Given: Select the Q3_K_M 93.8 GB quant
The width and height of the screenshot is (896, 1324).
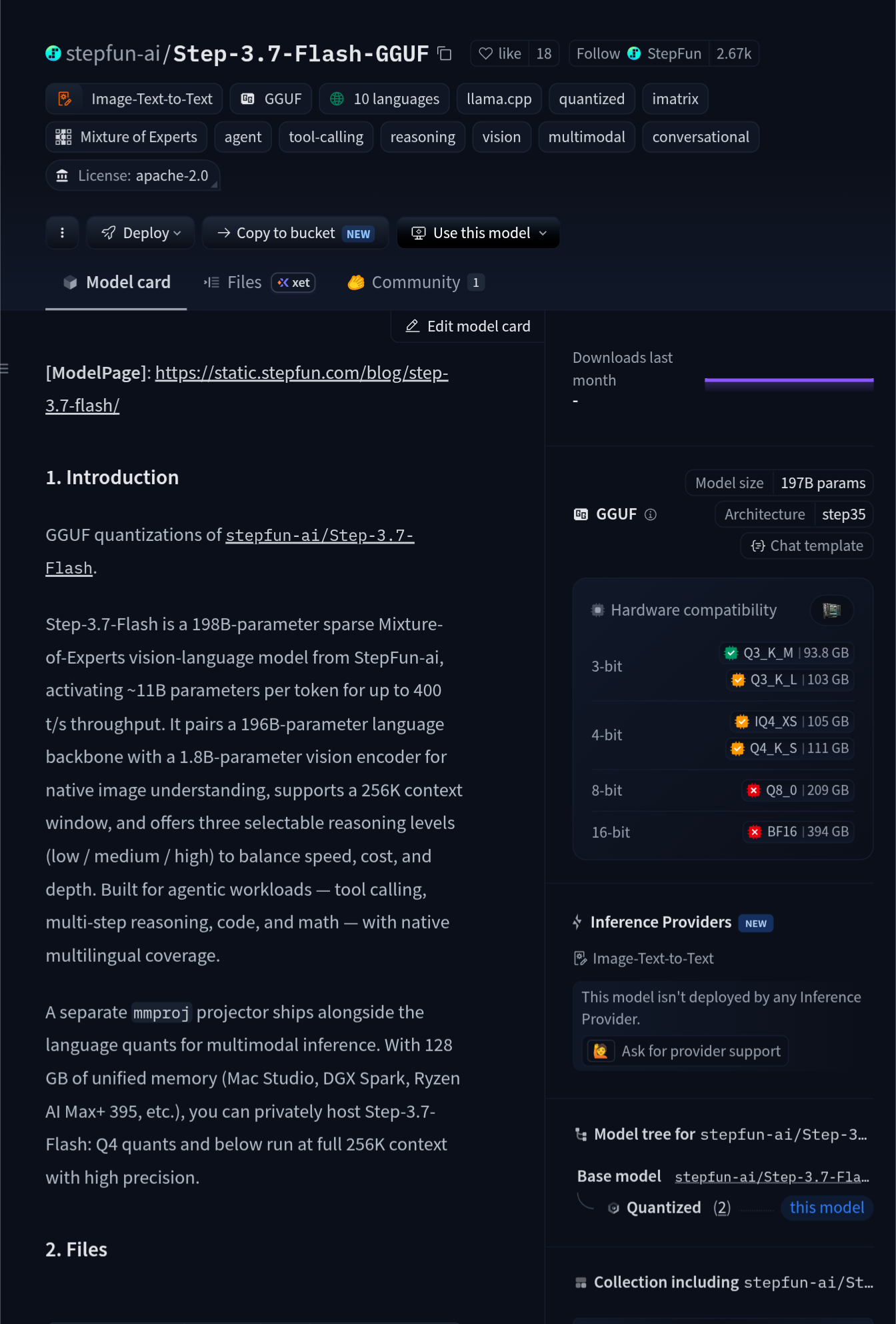Looking at the screenshot, I should (x=787, y=653).
